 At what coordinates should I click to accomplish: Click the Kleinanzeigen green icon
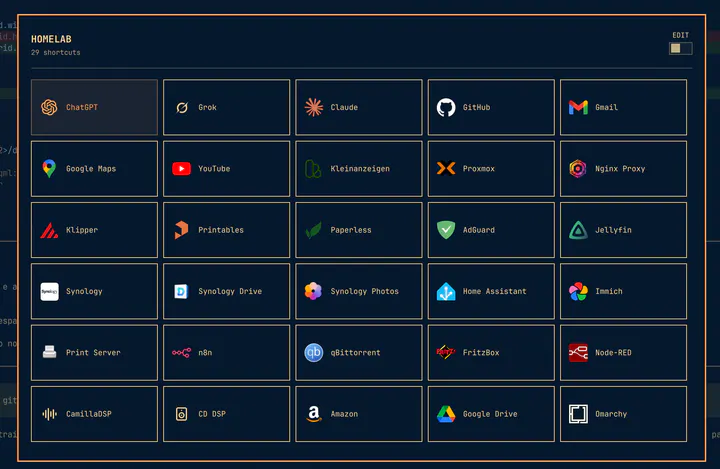[x=313, y=169]
